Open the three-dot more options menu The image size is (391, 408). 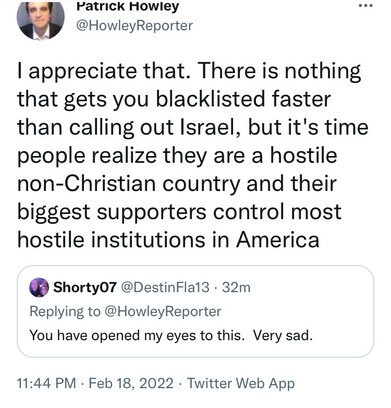pyautogui.click(x=366, y=6)
